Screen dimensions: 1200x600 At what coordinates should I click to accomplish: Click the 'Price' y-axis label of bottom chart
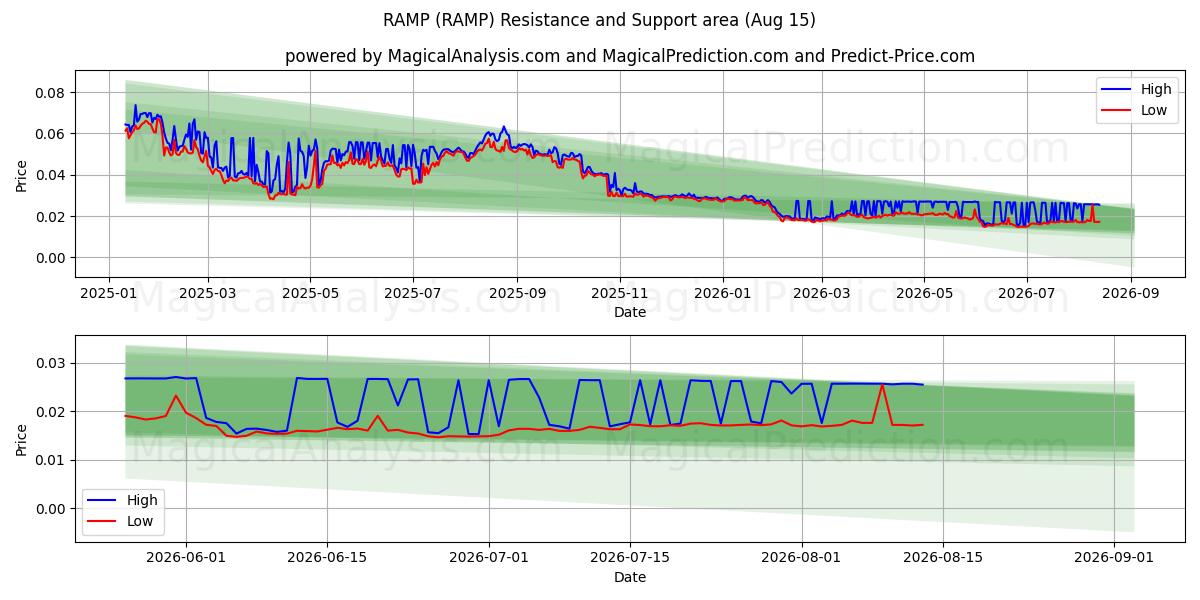coord(22,438)
